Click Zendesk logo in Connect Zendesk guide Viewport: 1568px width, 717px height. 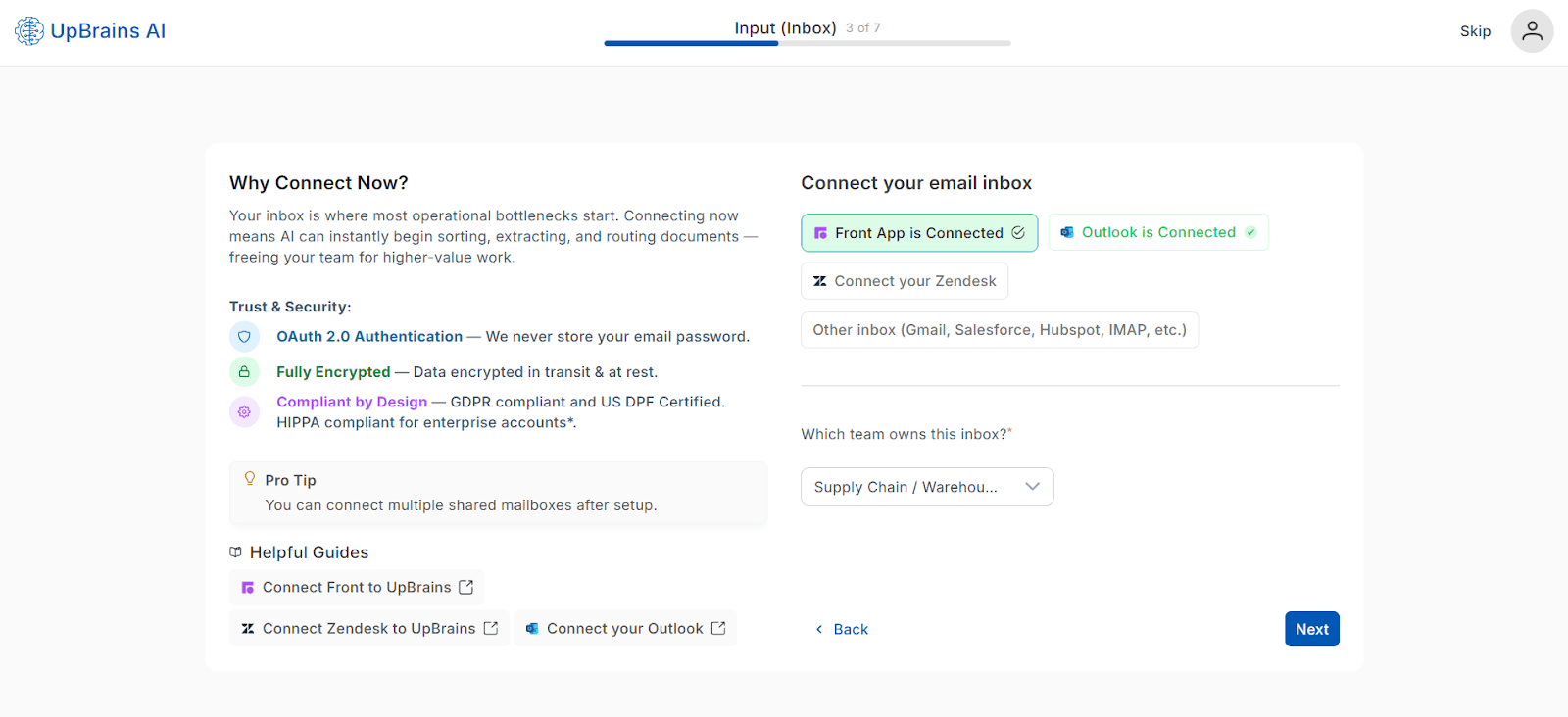pos(248,629)
